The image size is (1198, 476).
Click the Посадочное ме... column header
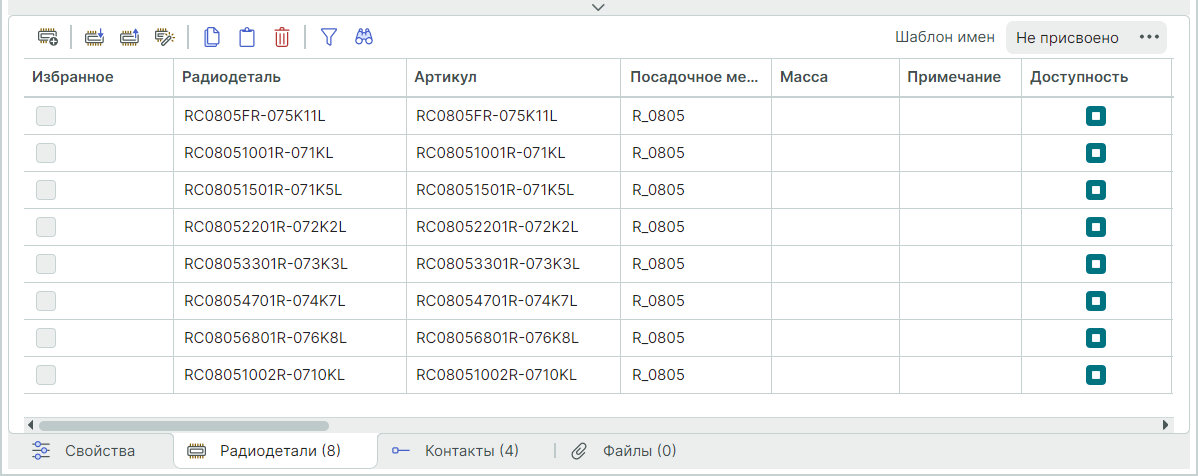695,77
